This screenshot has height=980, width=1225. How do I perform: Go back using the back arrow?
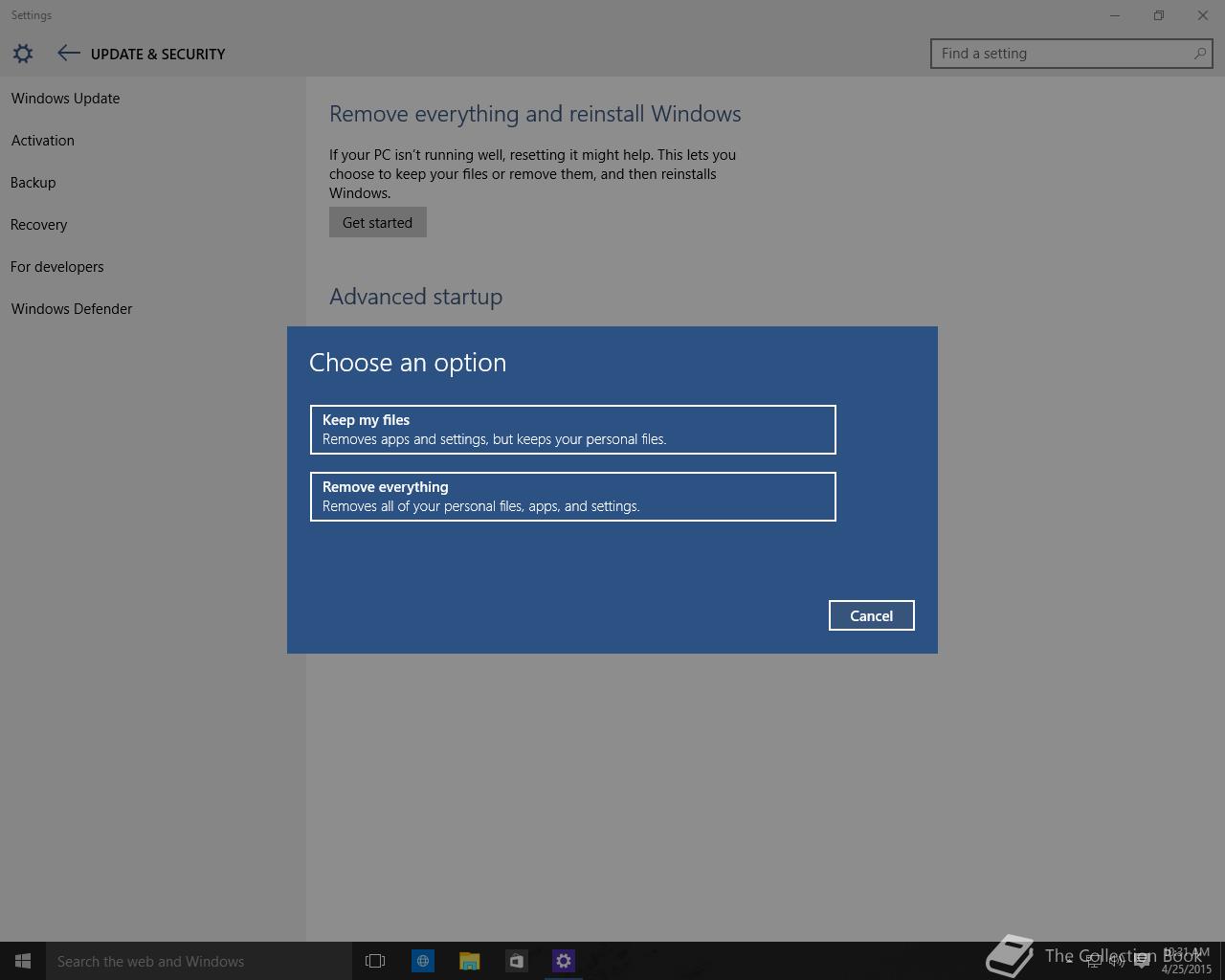coord(68,54)
